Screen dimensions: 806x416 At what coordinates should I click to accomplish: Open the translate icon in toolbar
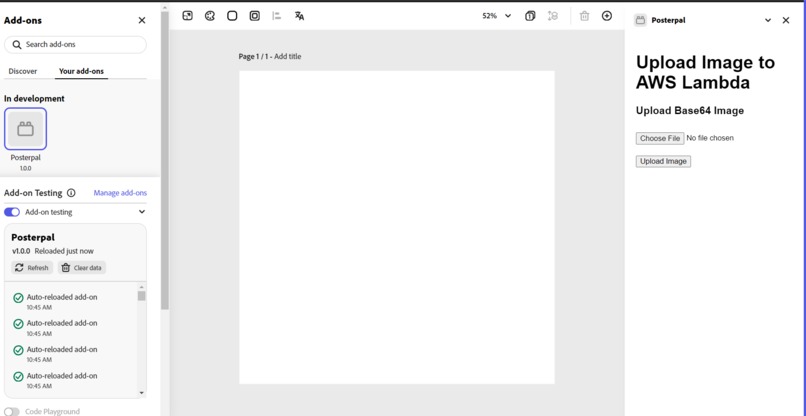(x=299, y=16)
